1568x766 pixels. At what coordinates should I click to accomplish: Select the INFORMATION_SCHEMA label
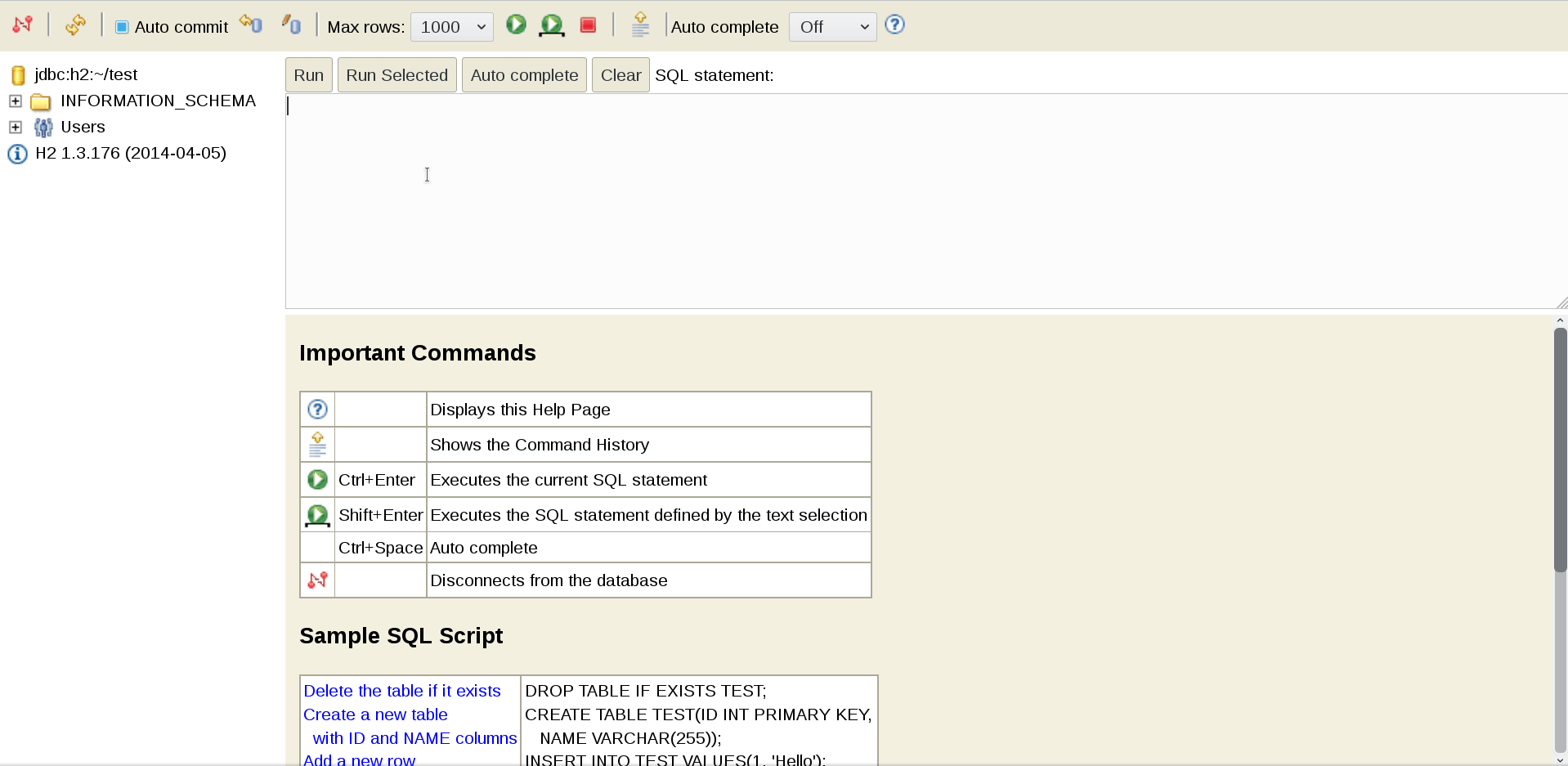click(x=159, y=101)
